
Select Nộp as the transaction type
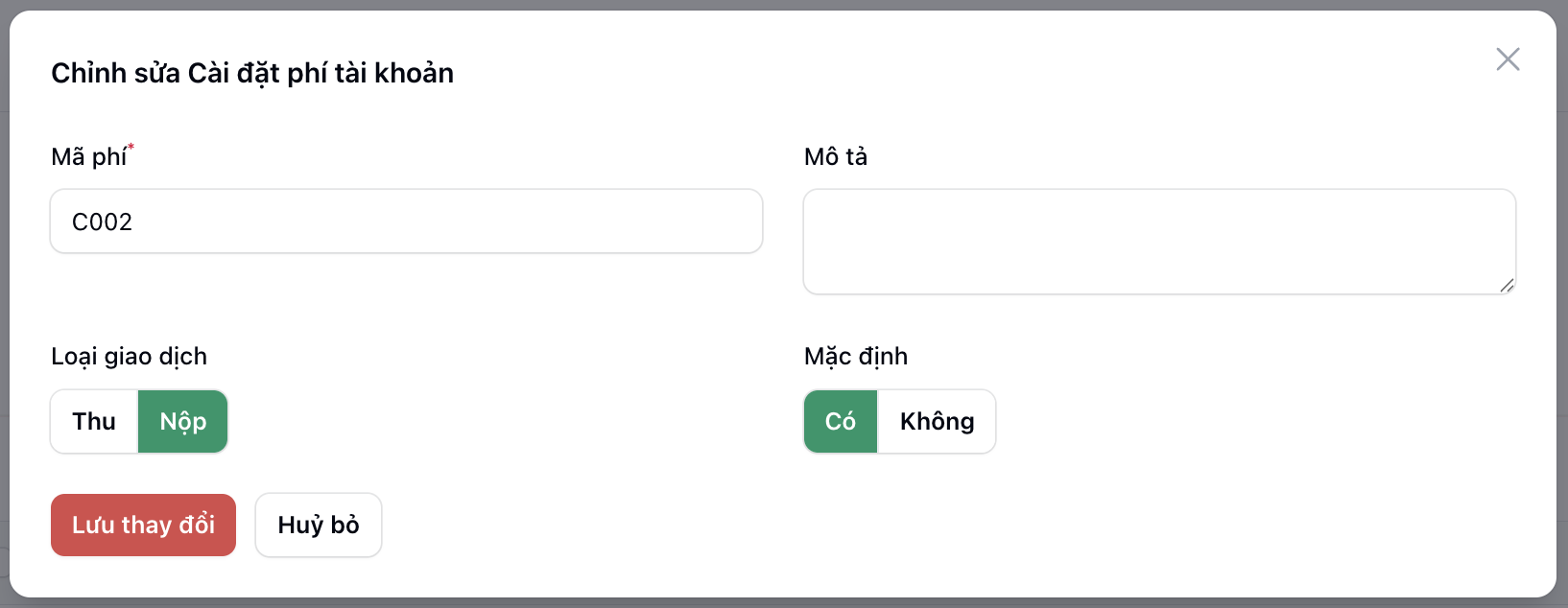(x=183, y=421)
